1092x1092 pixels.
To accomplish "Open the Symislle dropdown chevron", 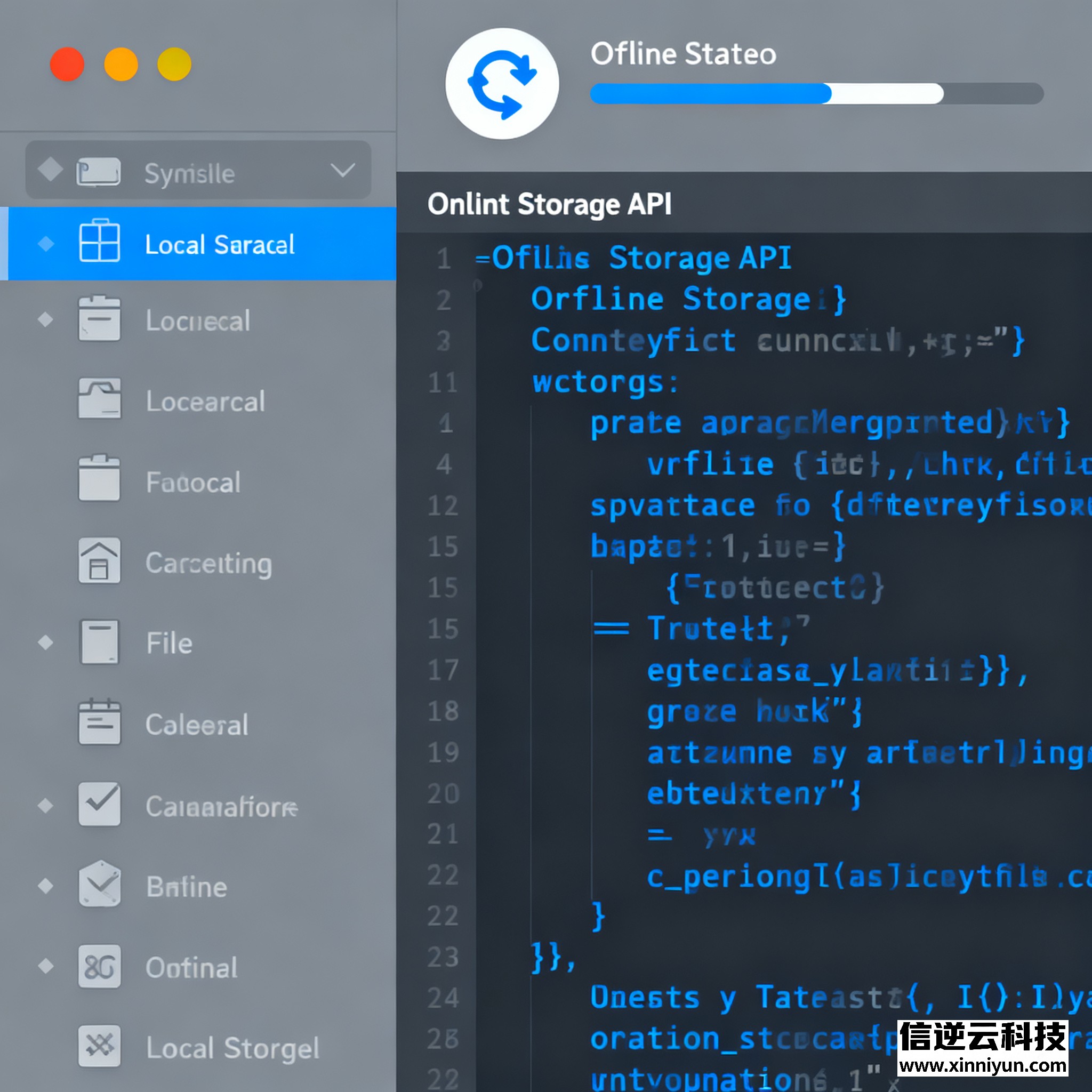I will 342,171.
